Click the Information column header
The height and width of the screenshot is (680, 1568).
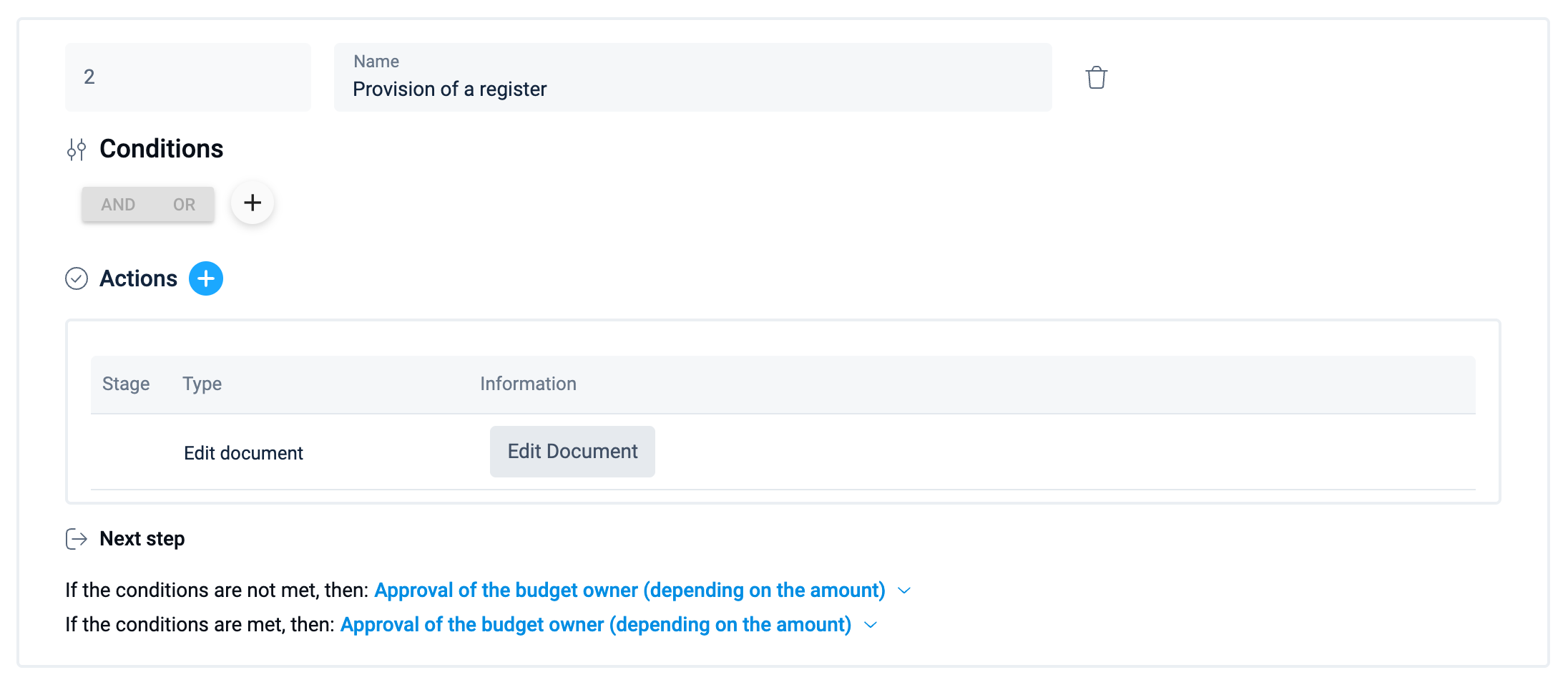tap(528, 384)
